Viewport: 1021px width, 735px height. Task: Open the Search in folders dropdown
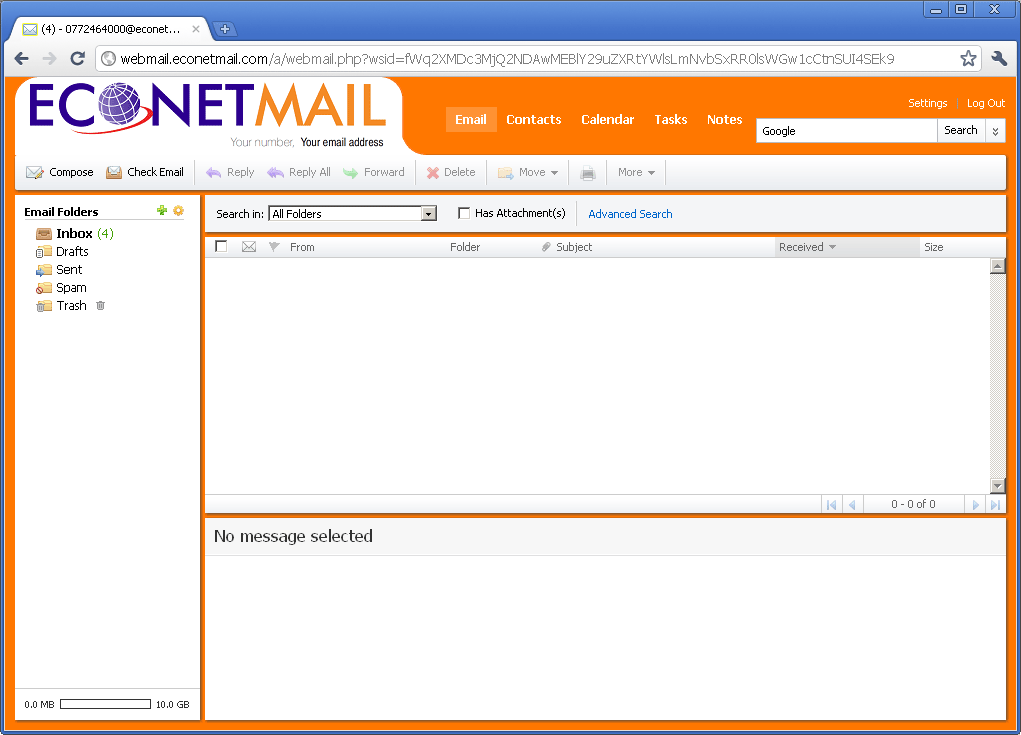pyautogui.click(x=429, y=213)
